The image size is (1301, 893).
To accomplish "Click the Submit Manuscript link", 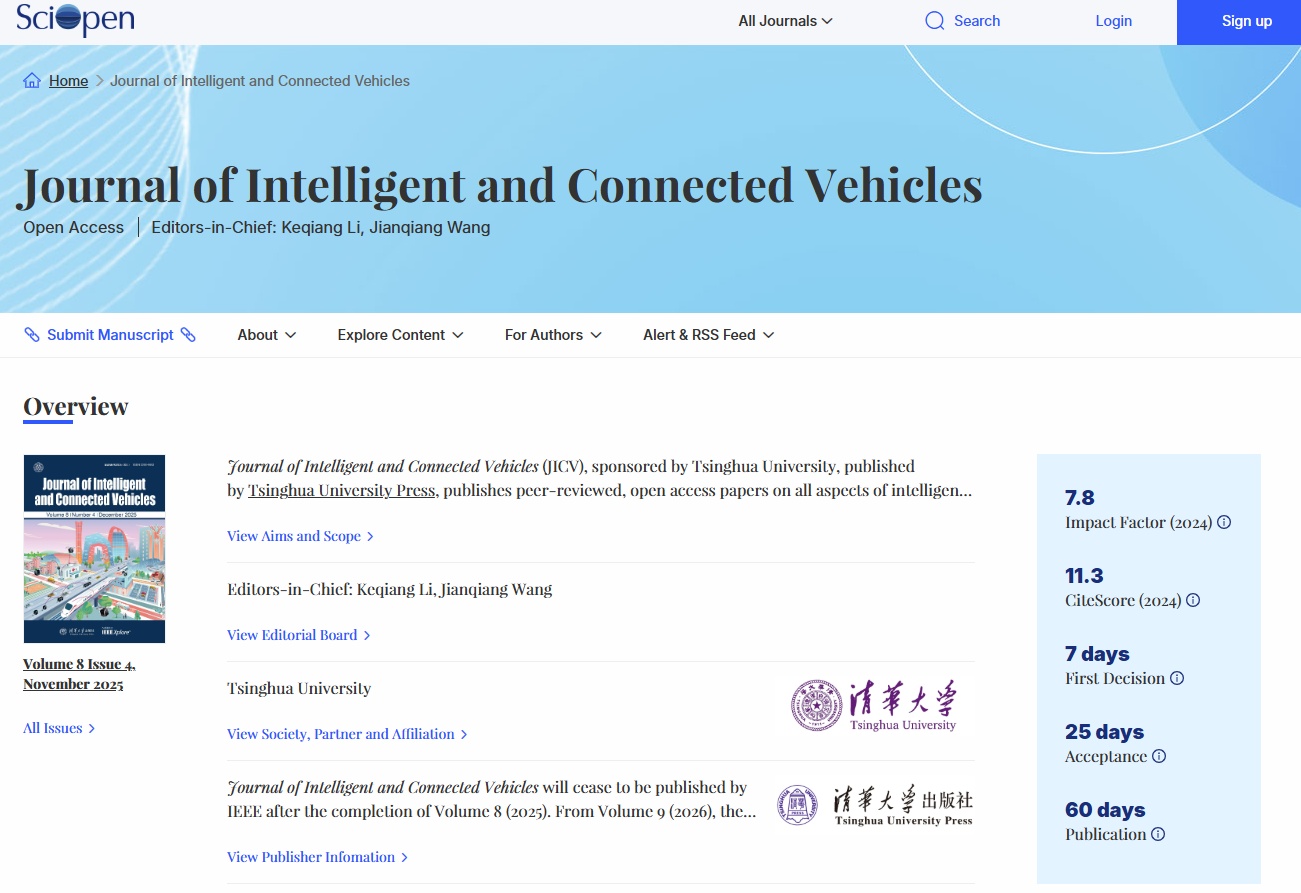I will [110, 335].
